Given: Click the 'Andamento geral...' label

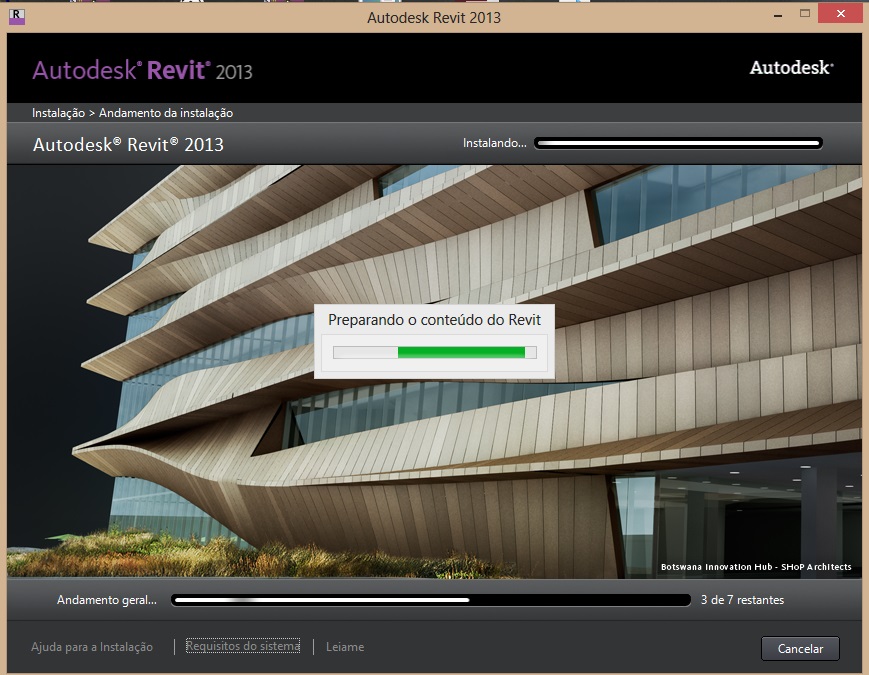Looking at the screenshot, I should click(106, 600).
